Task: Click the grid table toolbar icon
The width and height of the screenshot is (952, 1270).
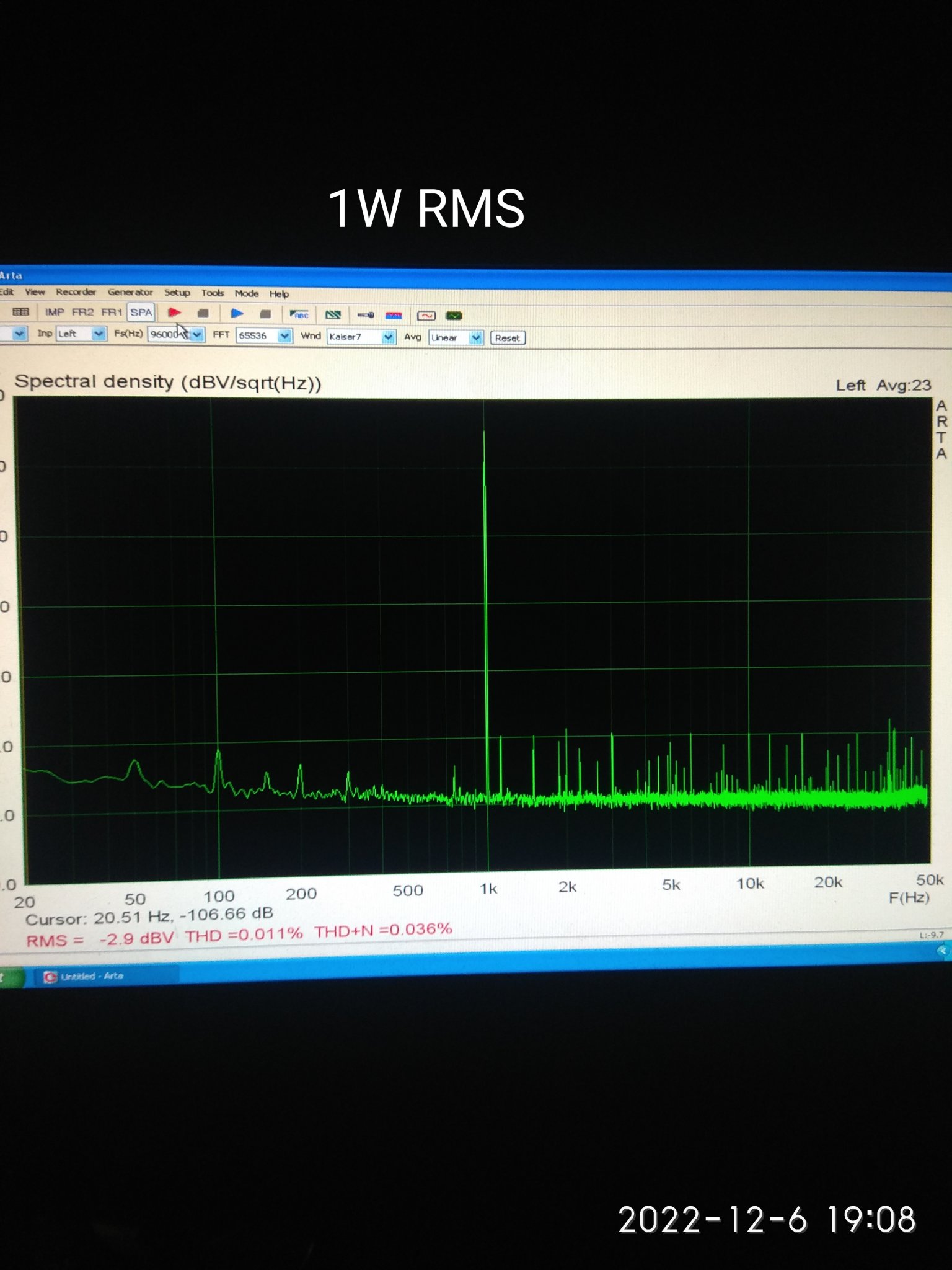Action: (21, 311)
